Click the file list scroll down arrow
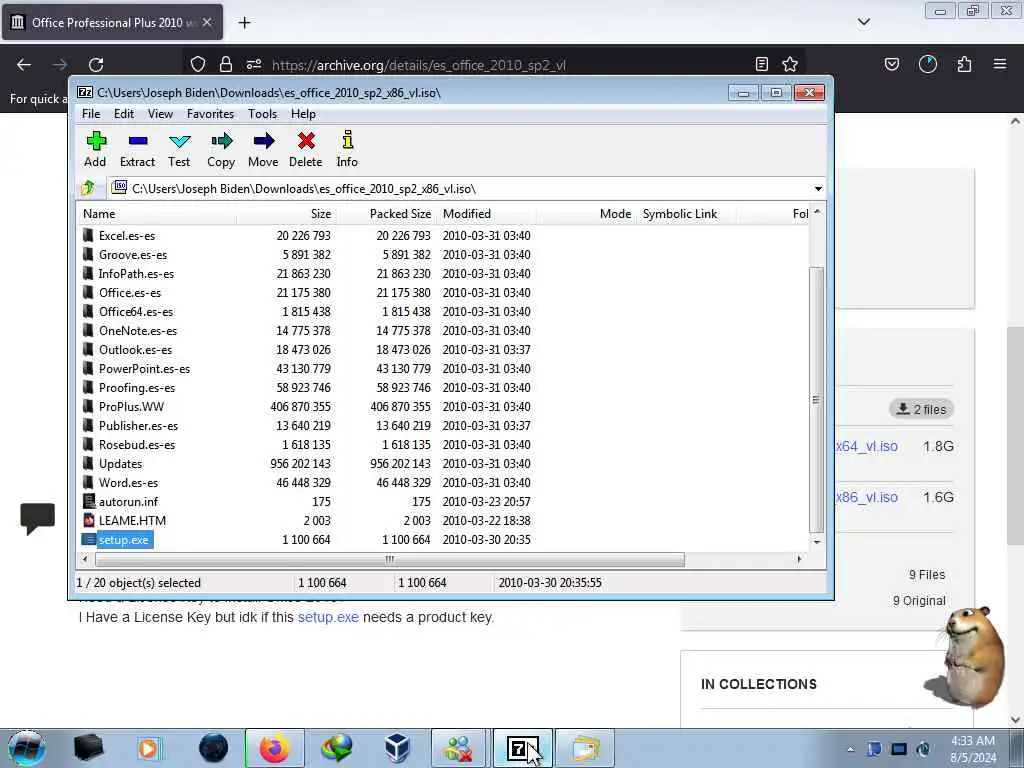The image size is (1024, 768). coord(816,542)
